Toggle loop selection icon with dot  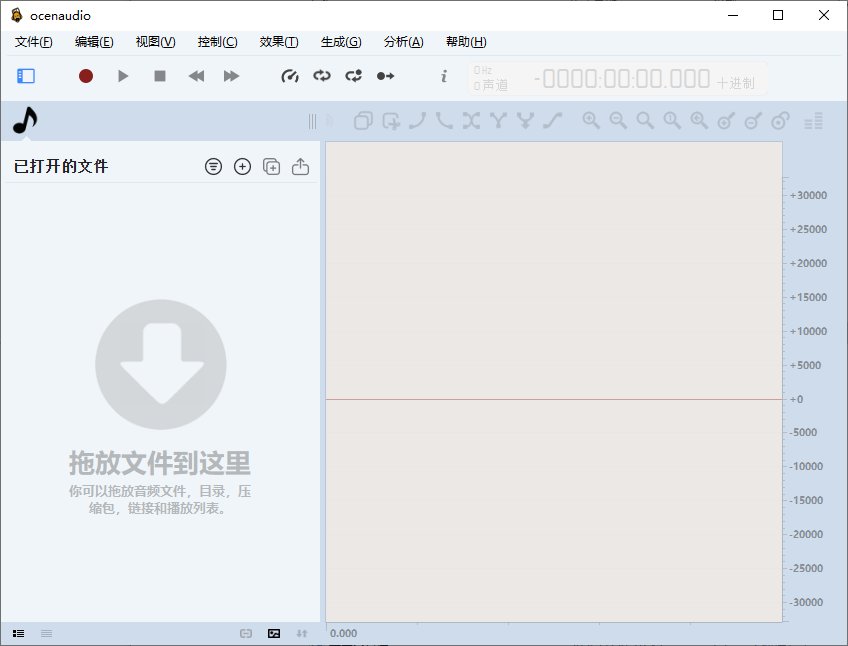(x=354, y=76)
